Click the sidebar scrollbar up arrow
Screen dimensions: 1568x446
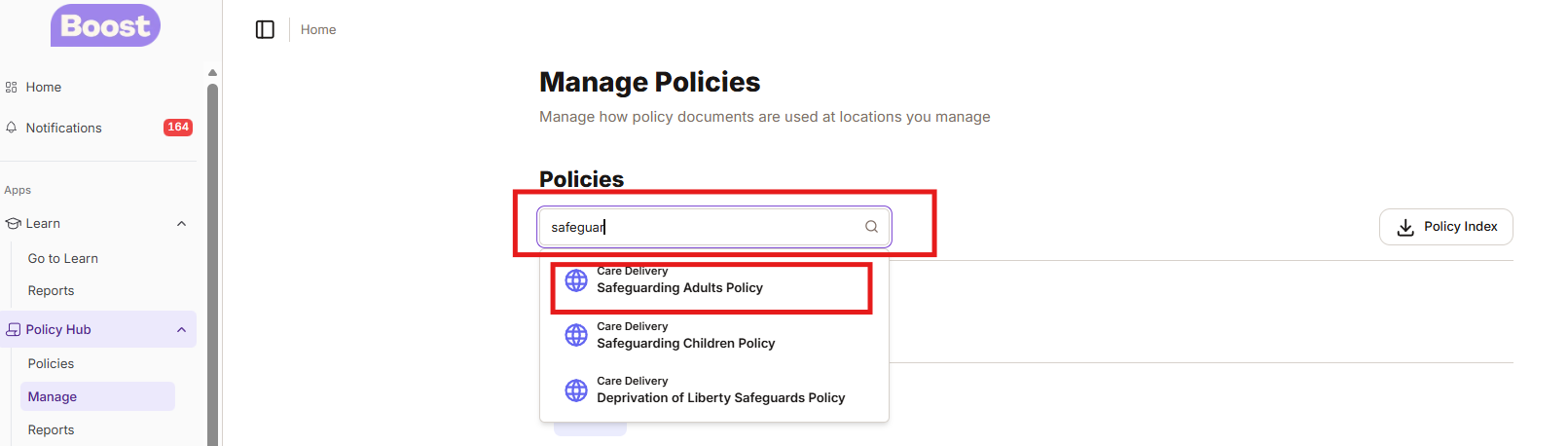[212, 73]
